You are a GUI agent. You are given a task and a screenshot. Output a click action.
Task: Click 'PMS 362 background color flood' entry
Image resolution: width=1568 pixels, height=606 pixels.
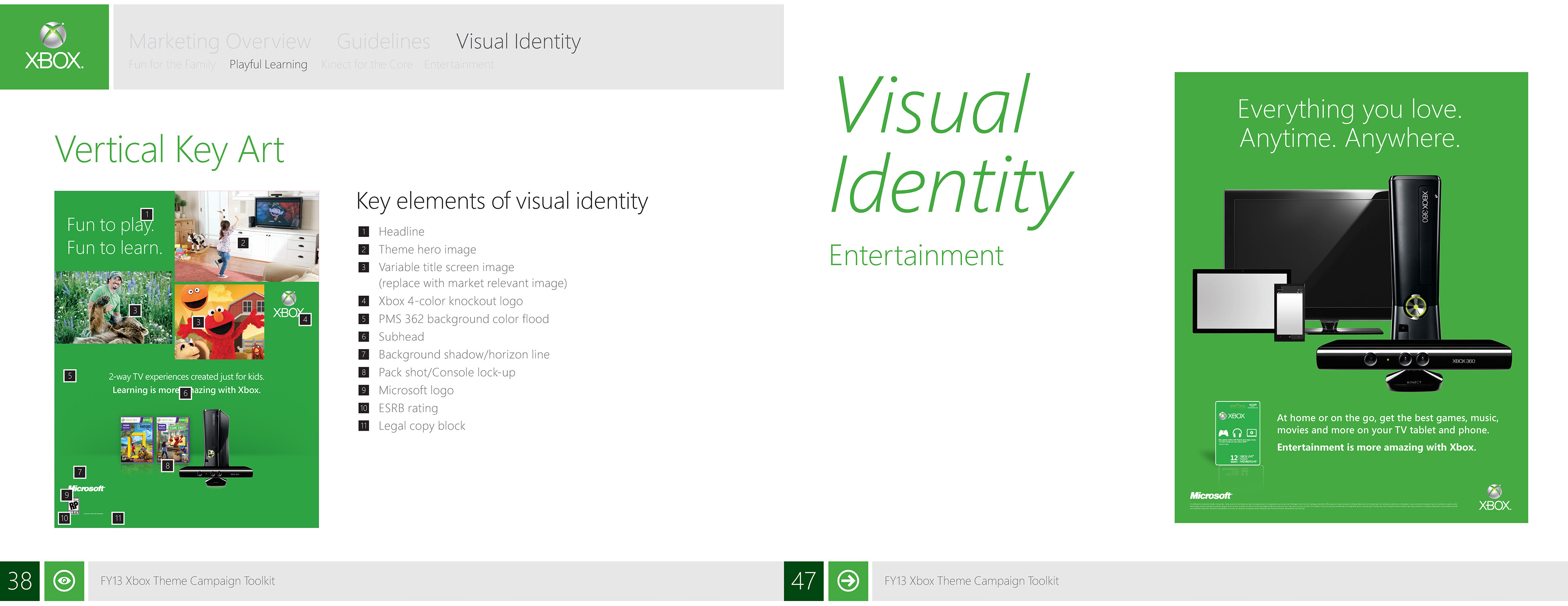coord(463,319)
